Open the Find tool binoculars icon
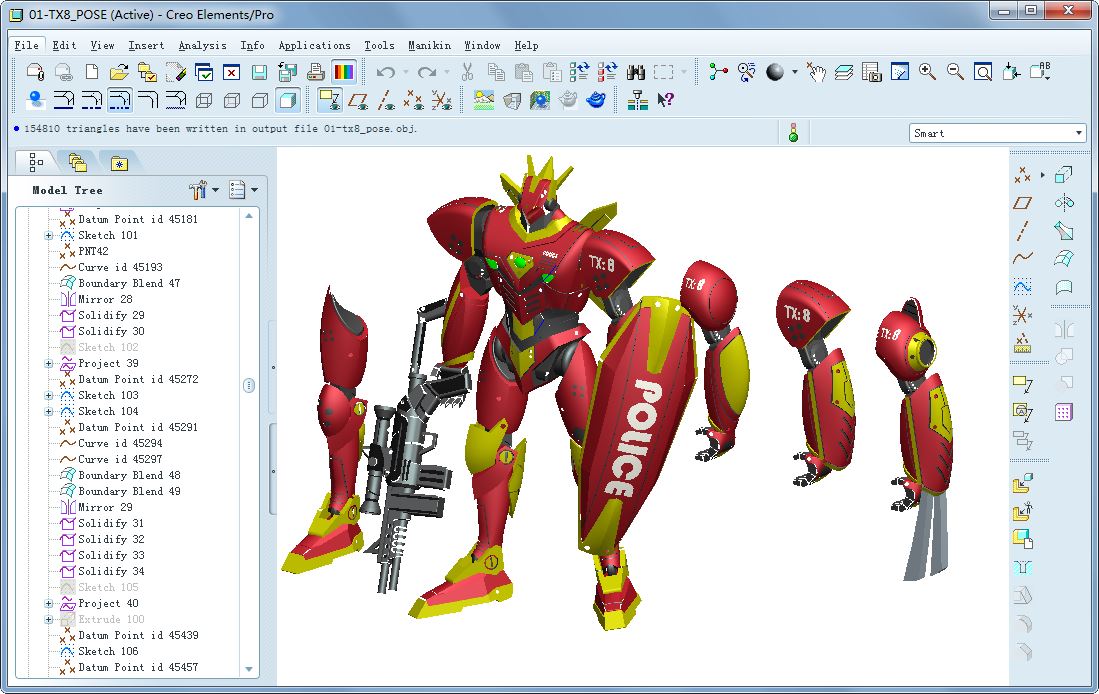The height and width of the screenshot is (694, 1099). 636,72
